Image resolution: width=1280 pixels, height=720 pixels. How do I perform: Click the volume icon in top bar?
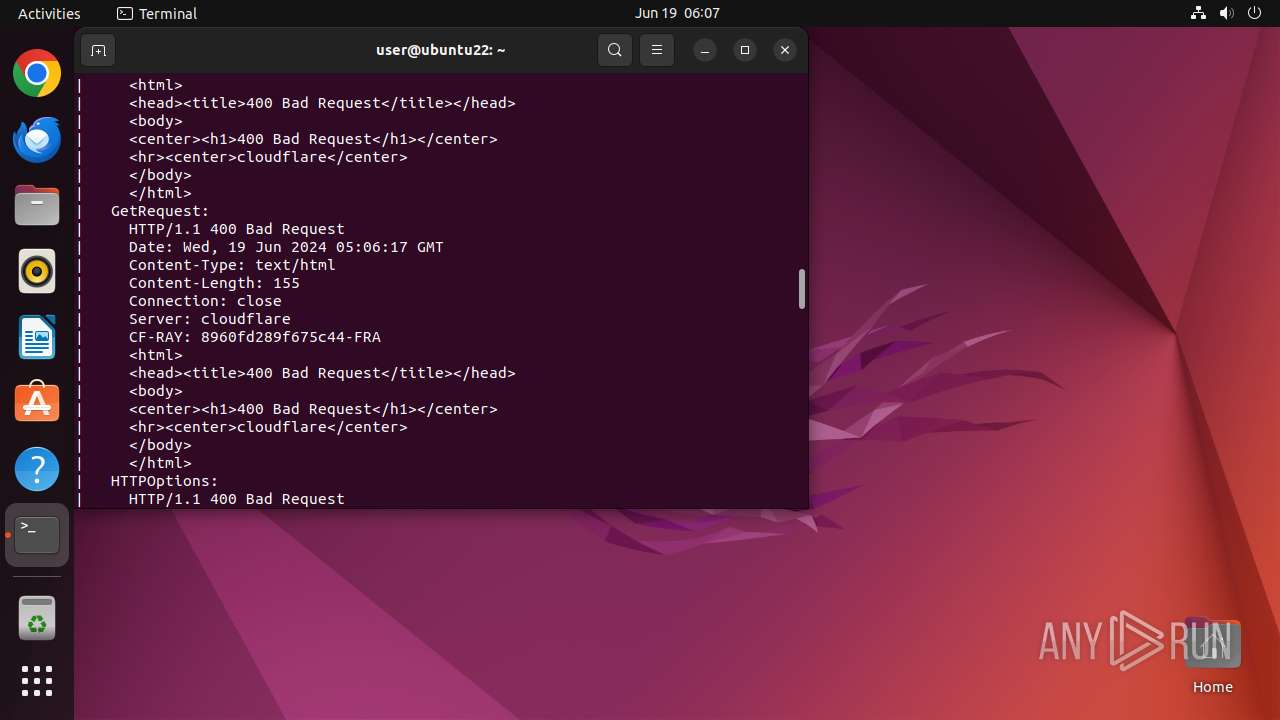point(1226,13)
